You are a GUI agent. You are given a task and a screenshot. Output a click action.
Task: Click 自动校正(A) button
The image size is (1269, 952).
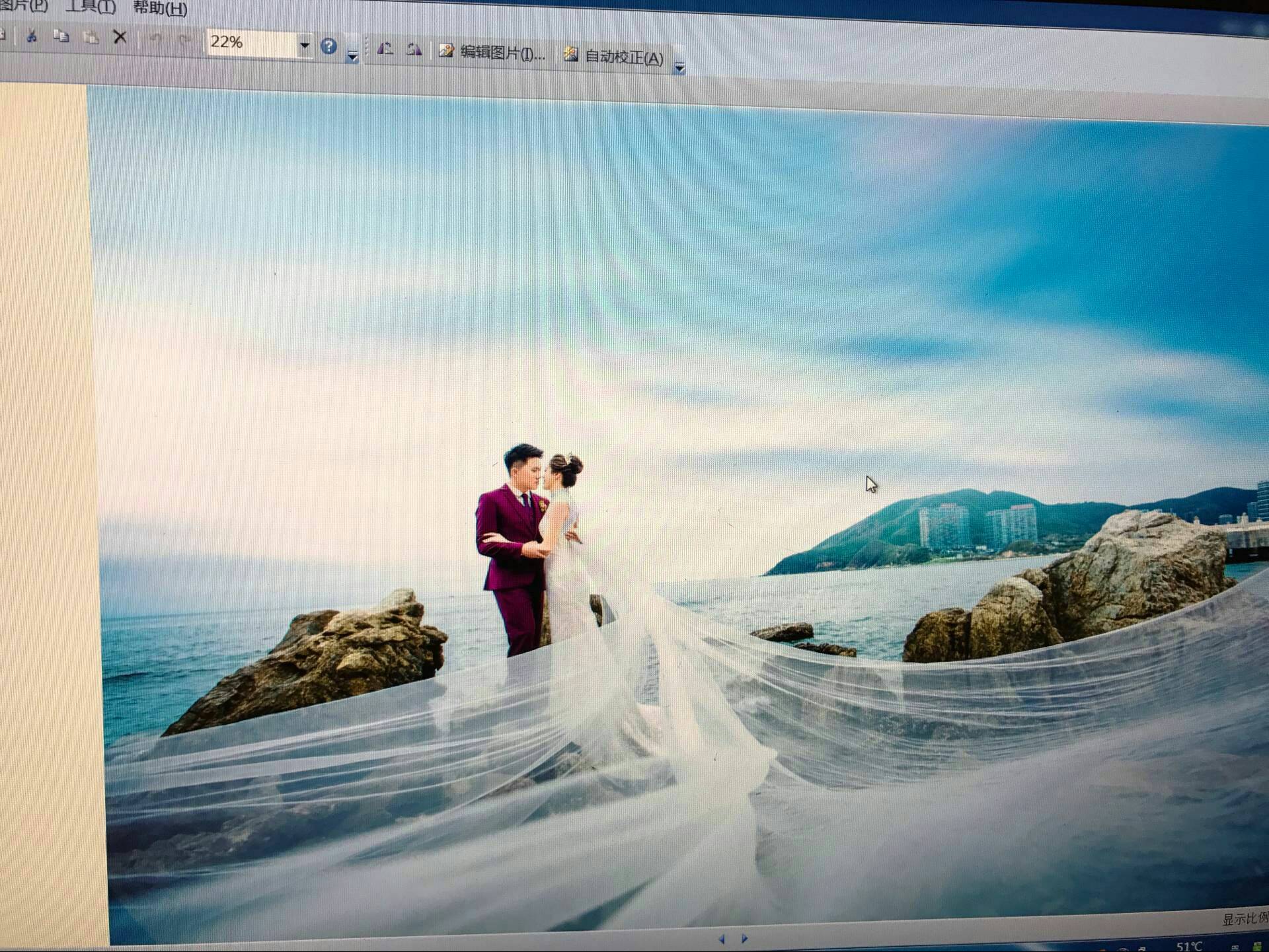point(614,57)
